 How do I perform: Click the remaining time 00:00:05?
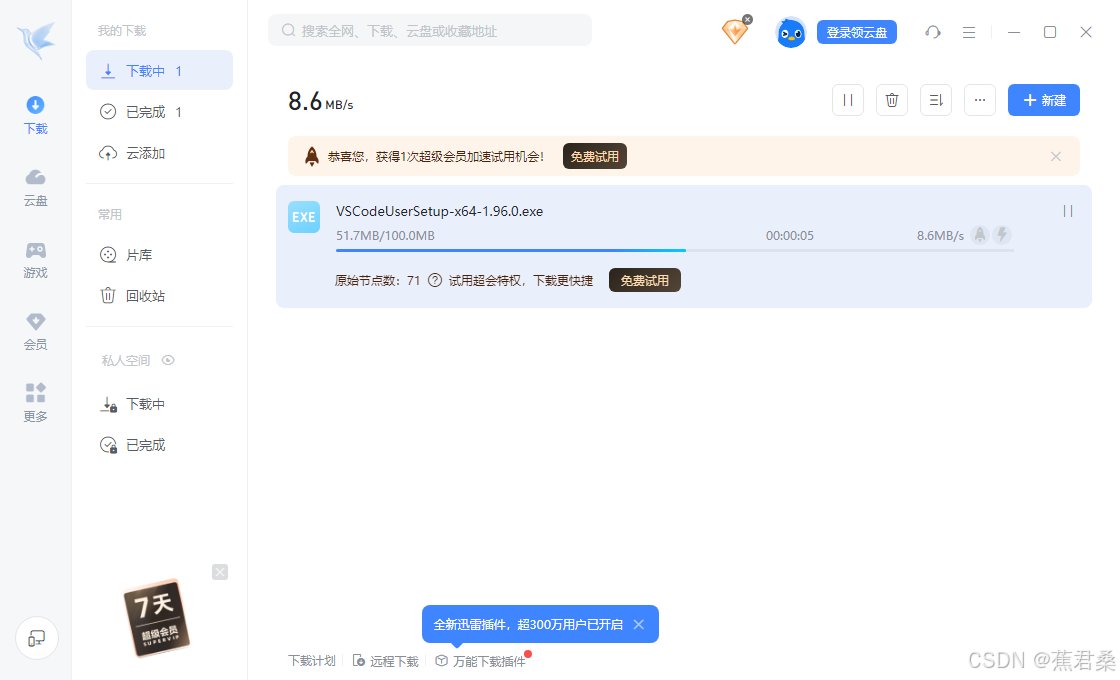[789, 236]
